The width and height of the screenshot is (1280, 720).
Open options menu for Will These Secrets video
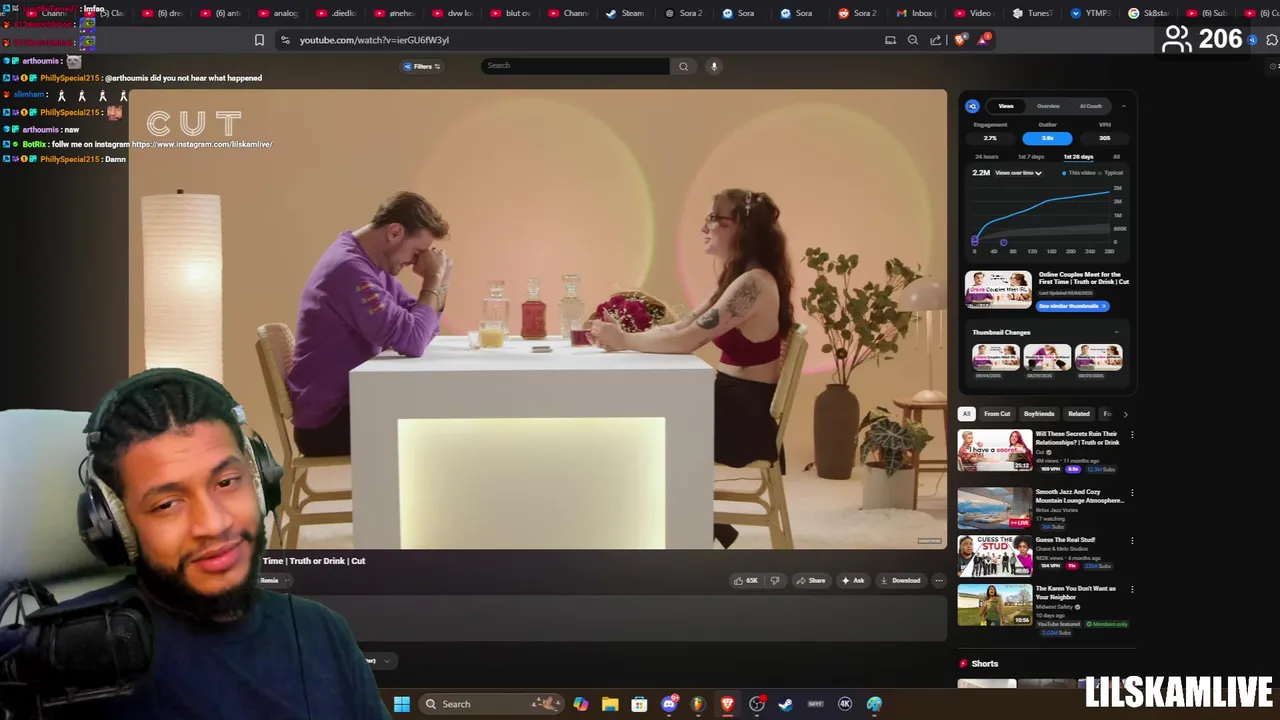1132,435
